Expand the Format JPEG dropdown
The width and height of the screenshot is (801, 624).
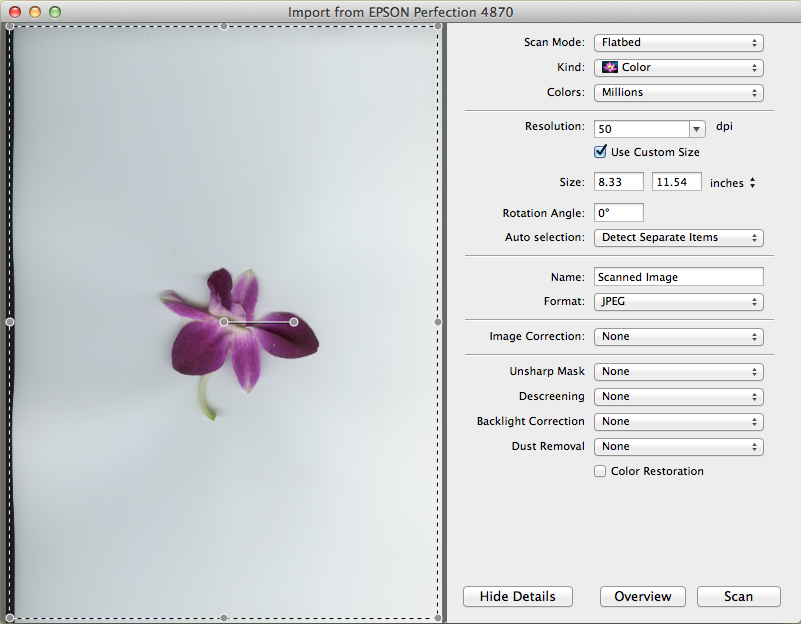pyautogui.click(x=678, y=301)
